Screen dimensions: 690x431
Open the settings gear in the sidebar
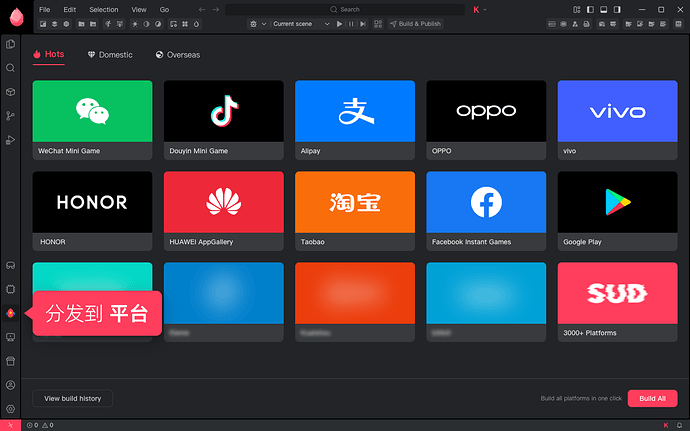click(x=11, y=409)
